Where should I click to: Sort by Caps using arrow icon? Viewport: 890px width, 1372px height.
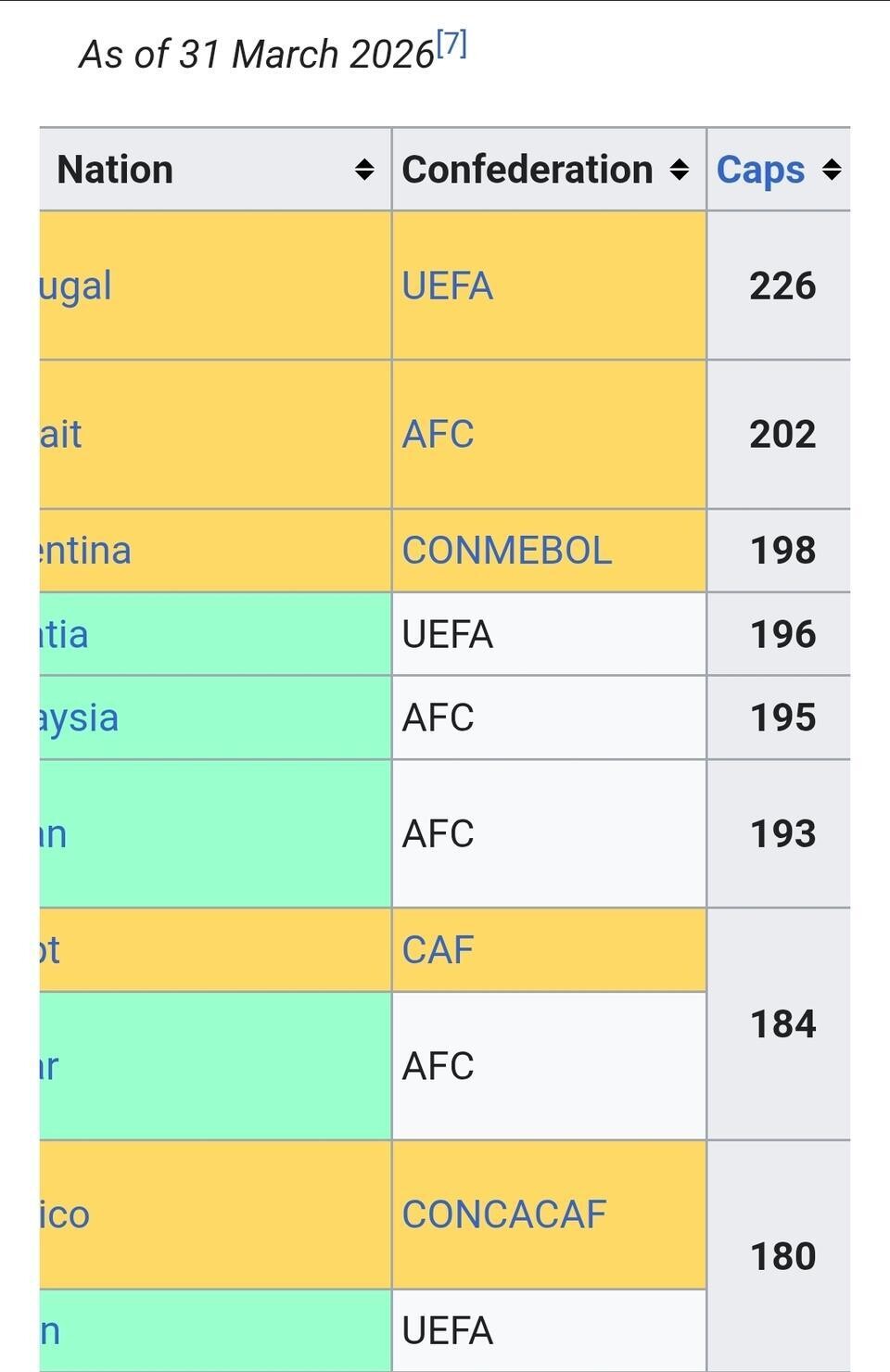coord(832,170)
